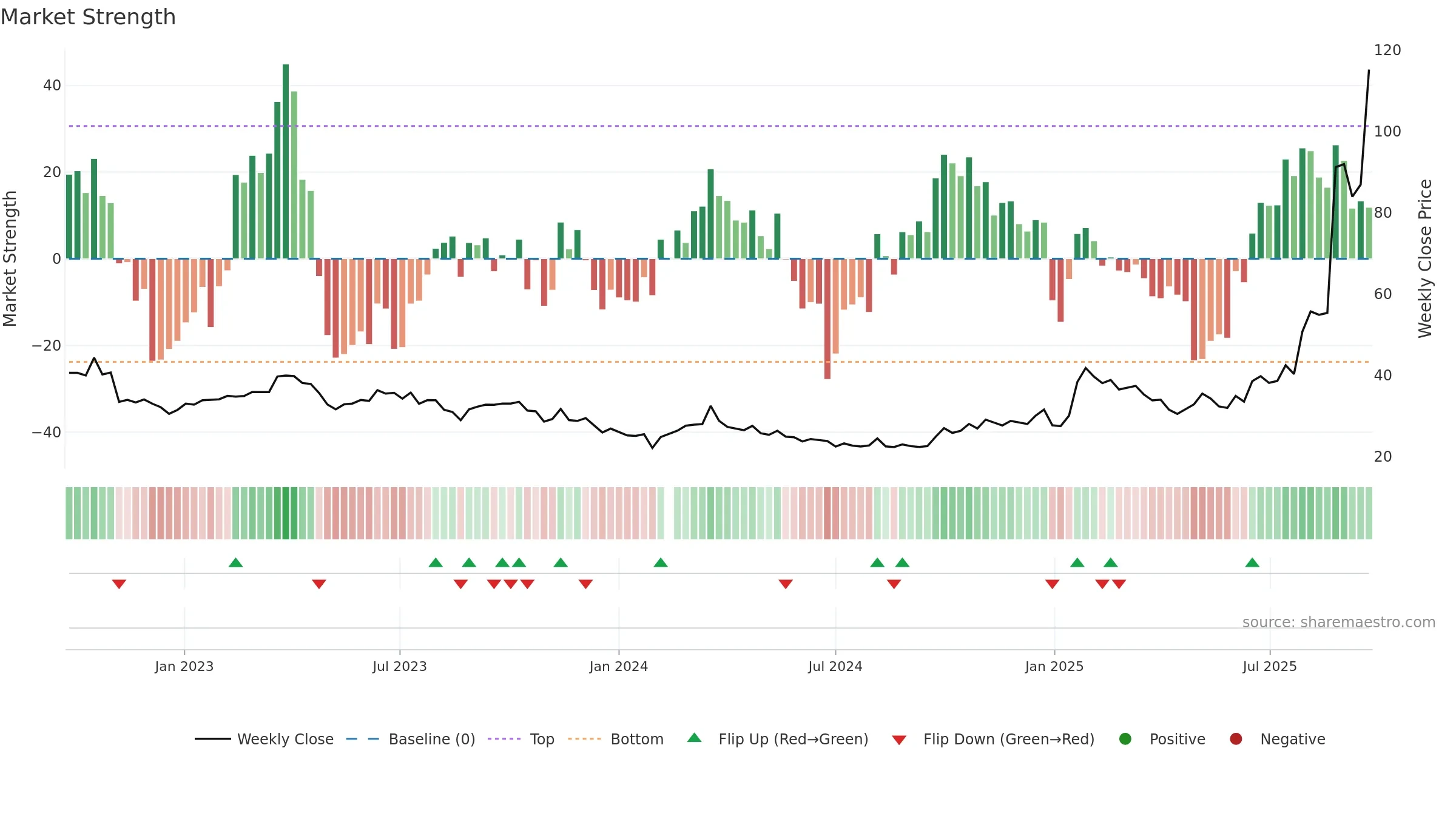Image resolution: width=1456 pixels, height=819 pixels.
Task: Click the green Positive circle legend icon
Action: tap(1125, 739)
